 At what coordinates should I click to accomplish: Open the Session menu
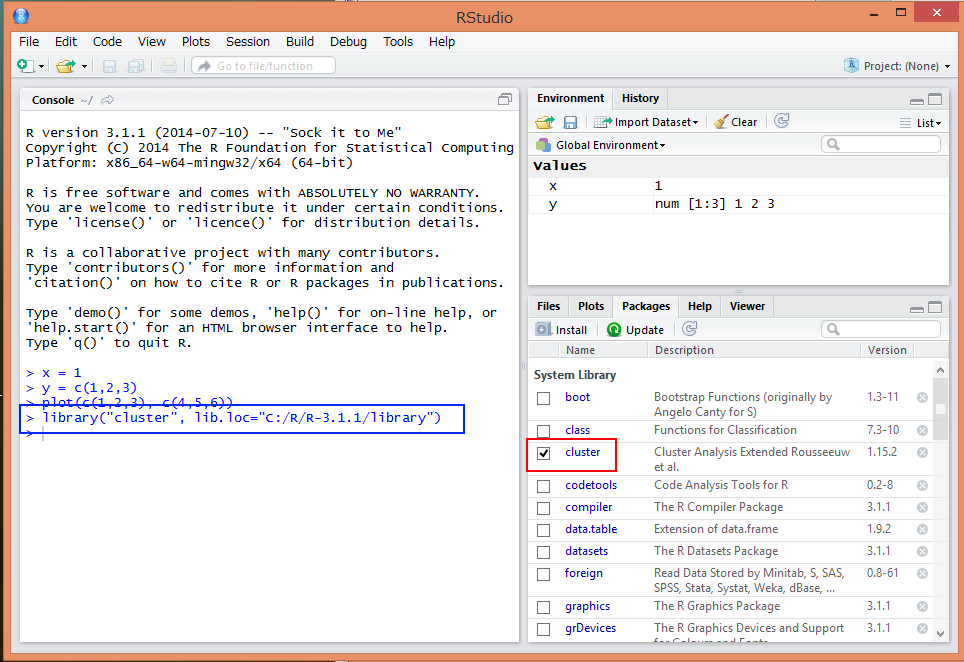(248, 42)
